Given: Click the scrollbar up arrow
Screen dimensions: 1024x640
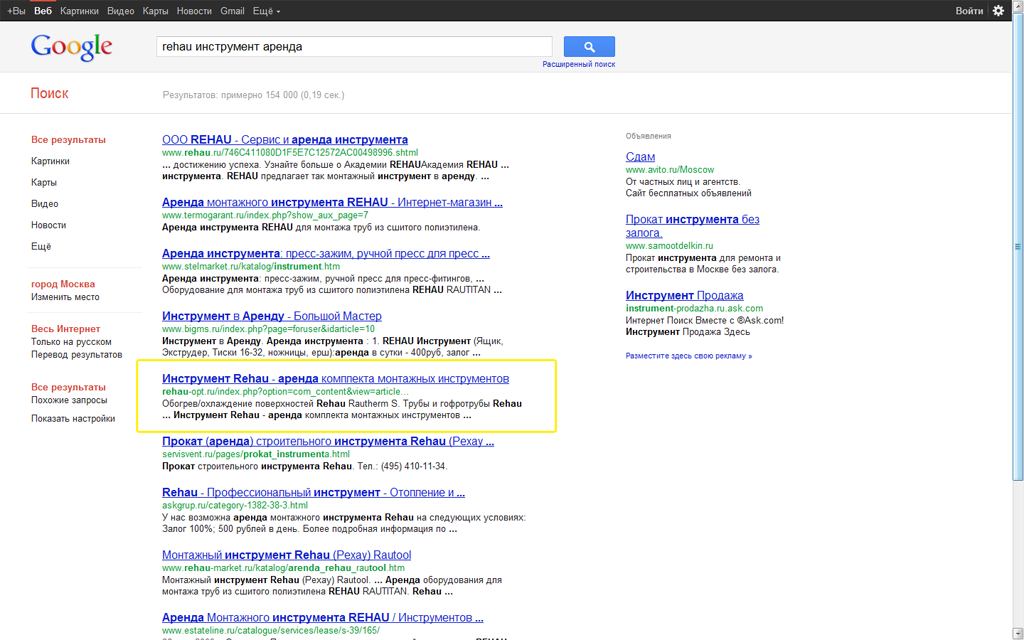Looking at the screenshot, I should coord(1017,5).
